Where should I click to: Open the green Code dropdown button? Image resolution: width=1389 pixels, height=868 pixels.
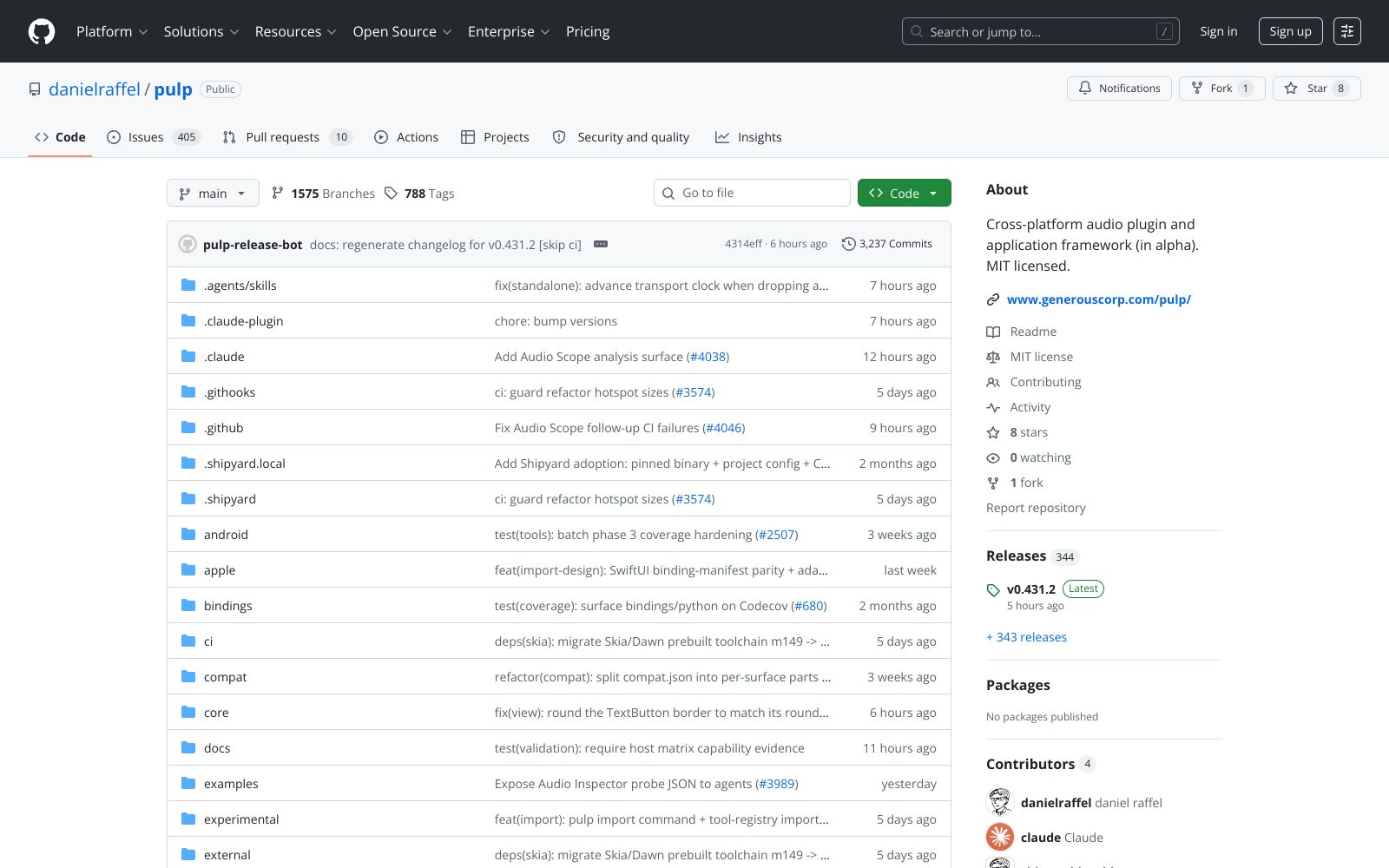coord(904,193)
